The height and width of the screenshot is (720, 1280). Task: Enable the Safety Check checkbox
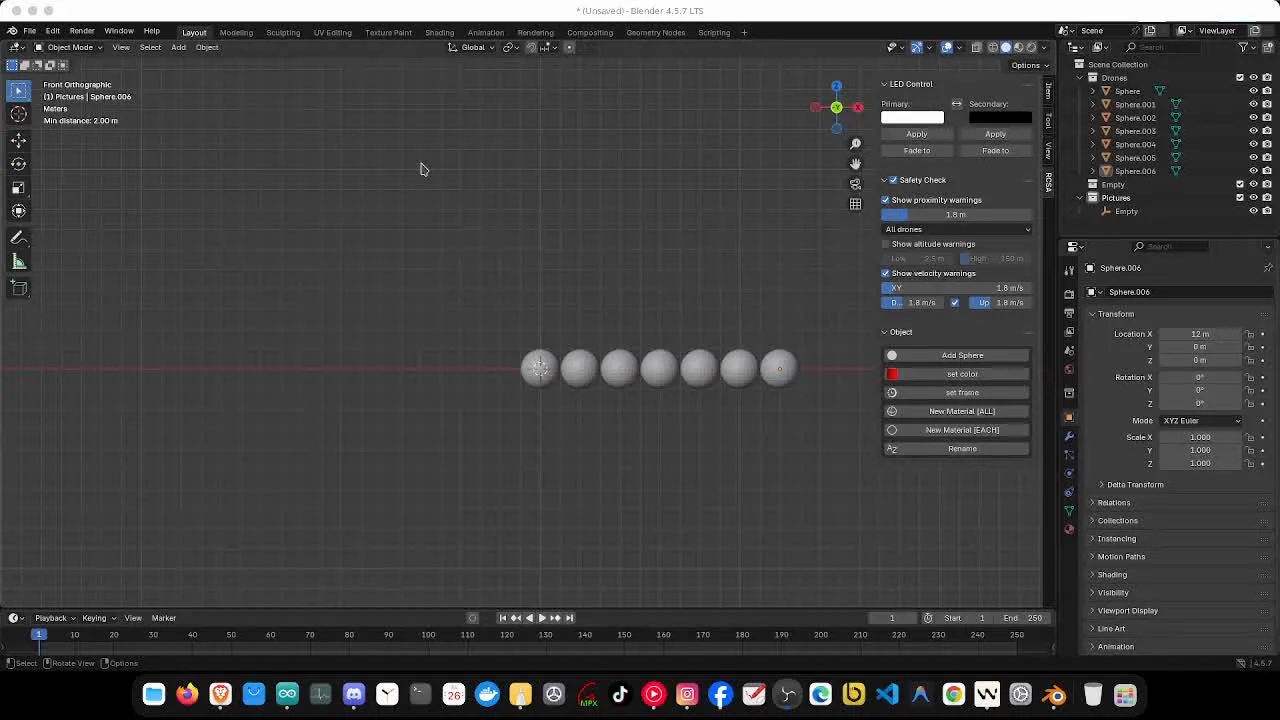893,180
